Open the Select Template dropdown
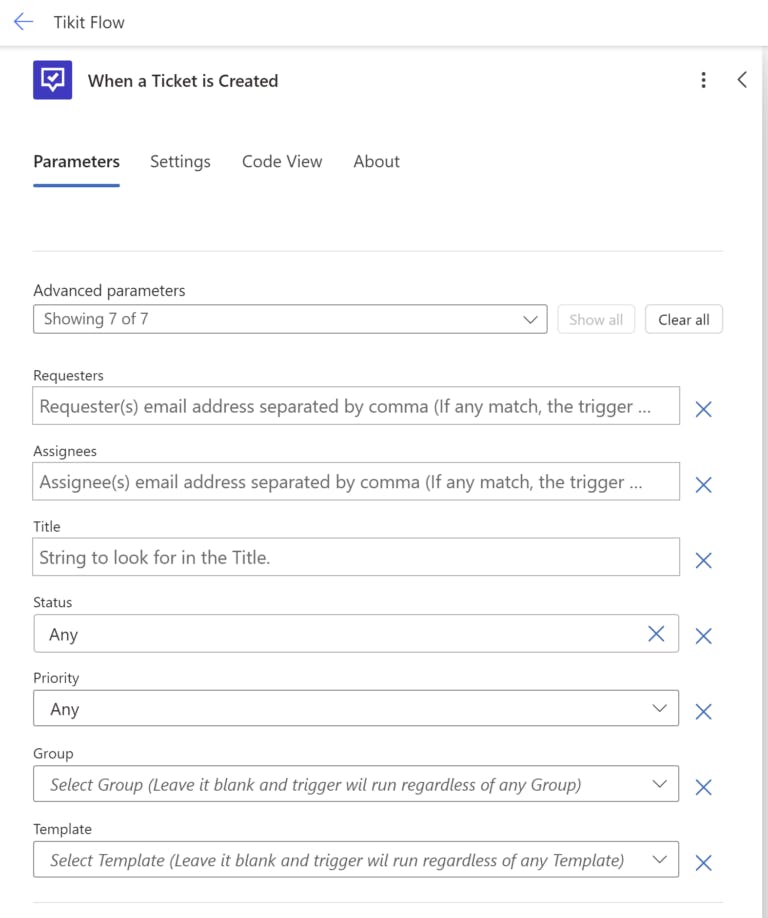The image size is (768, 918). tap(355, 860)
